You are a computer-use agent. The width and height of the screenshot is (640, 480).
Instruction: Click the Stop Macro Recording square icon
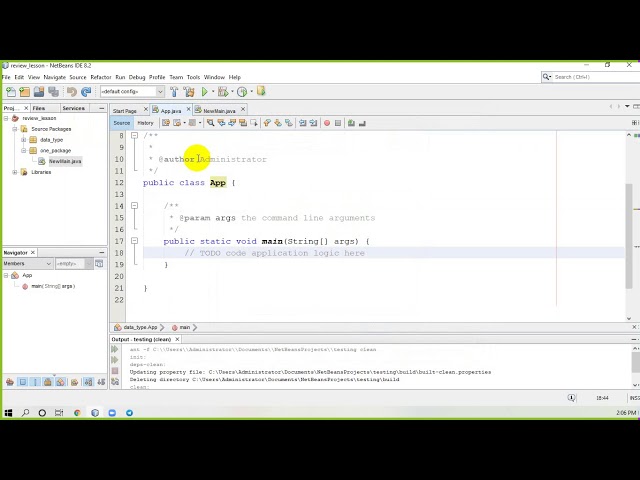(338, 123)
